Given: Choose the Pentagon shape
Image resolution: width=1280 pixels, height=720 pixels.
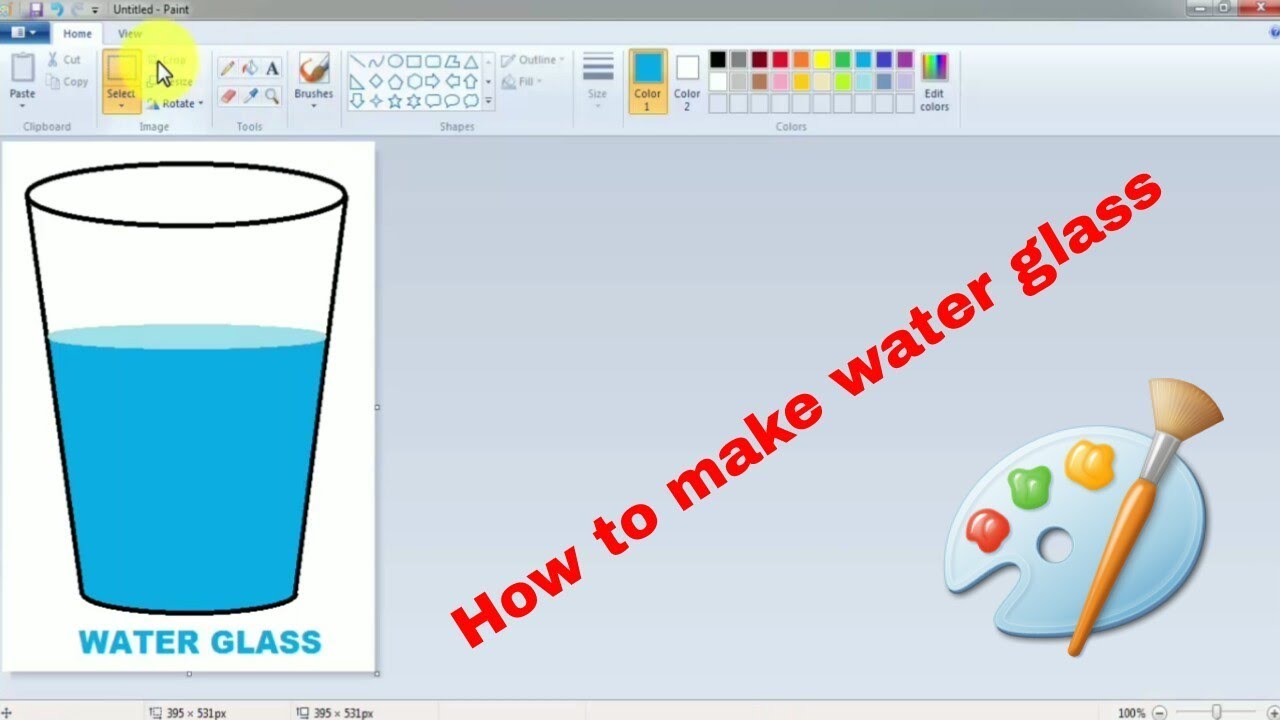Looking at the screenshot, I should click(x=395, y=81).
